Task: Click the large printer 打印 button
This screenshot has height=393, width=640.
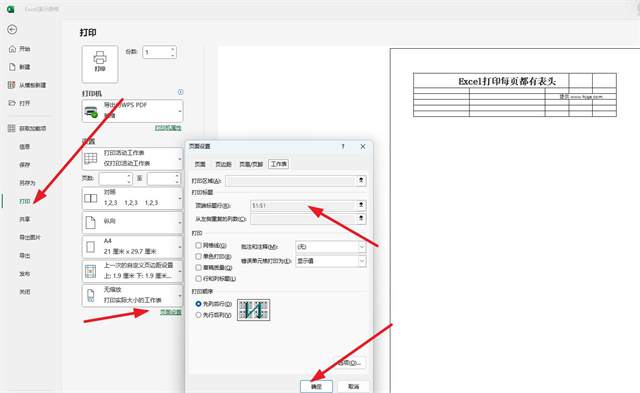Action: click(x=100, y=64)
